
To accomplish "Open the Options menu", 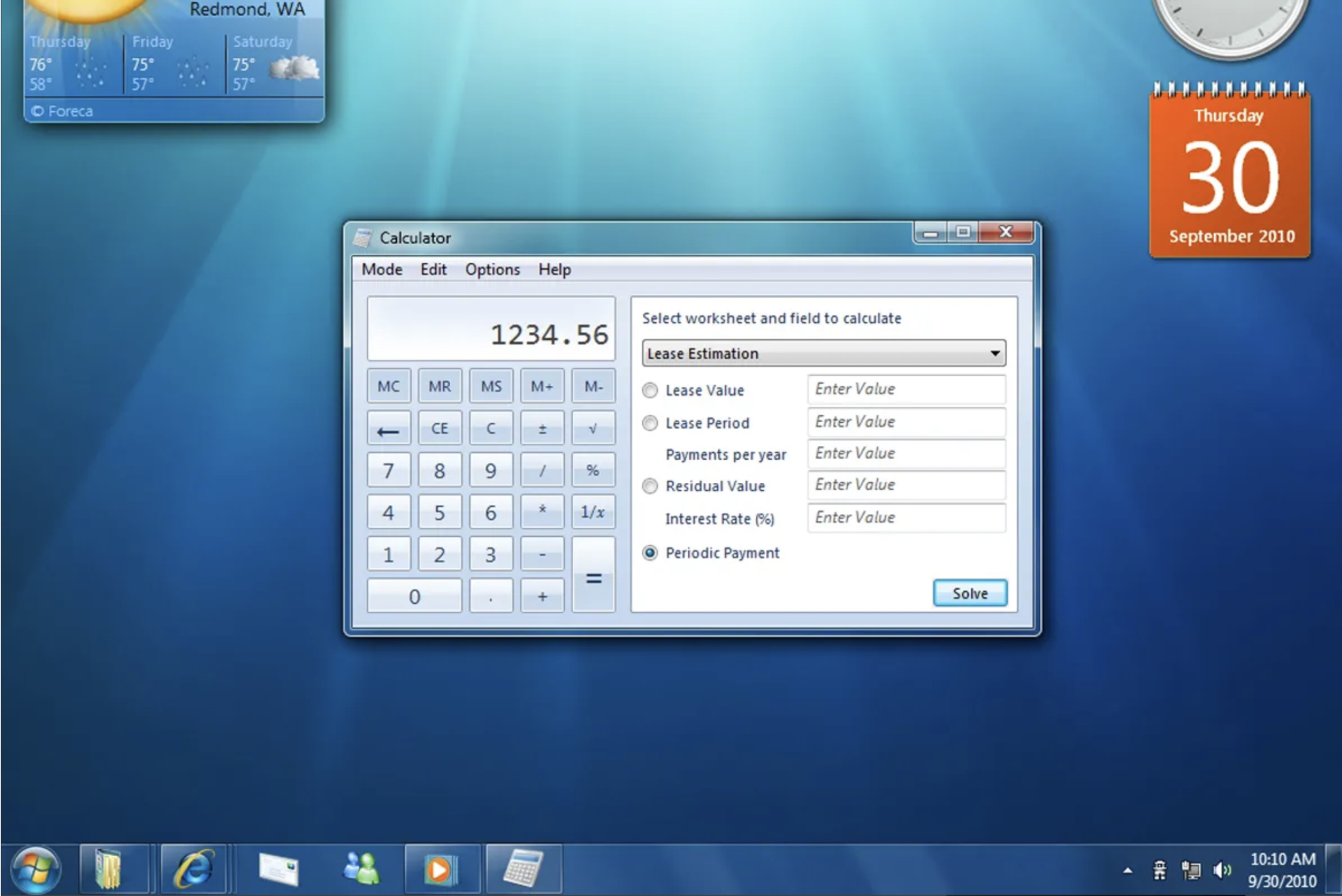I will pos(493,269).
